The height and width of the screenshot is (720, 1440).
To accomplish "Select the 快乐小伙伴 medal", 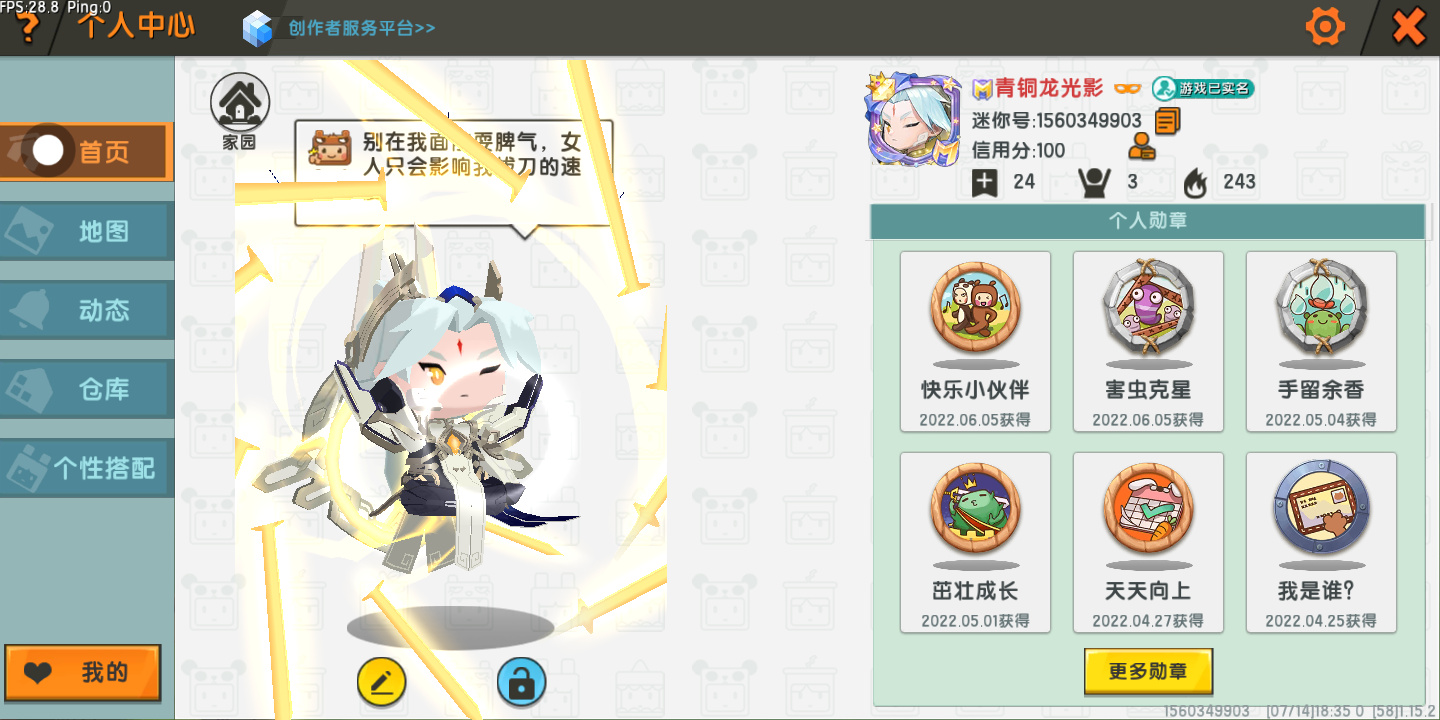I will point(975,341).
